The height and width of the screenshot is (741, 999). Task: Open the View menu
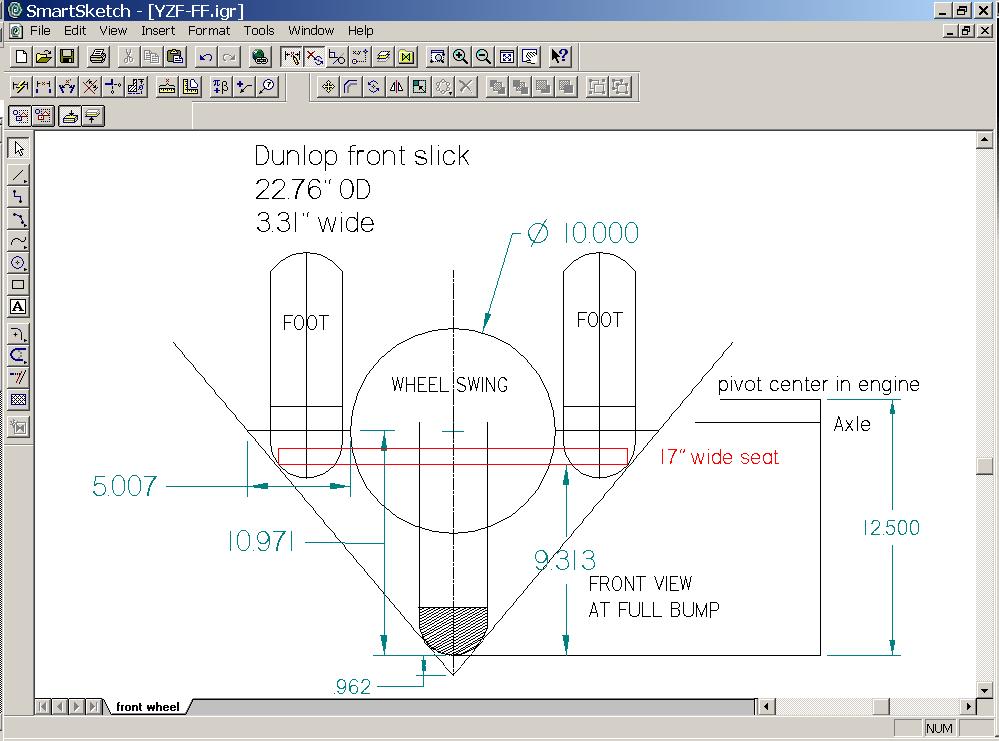113,31
